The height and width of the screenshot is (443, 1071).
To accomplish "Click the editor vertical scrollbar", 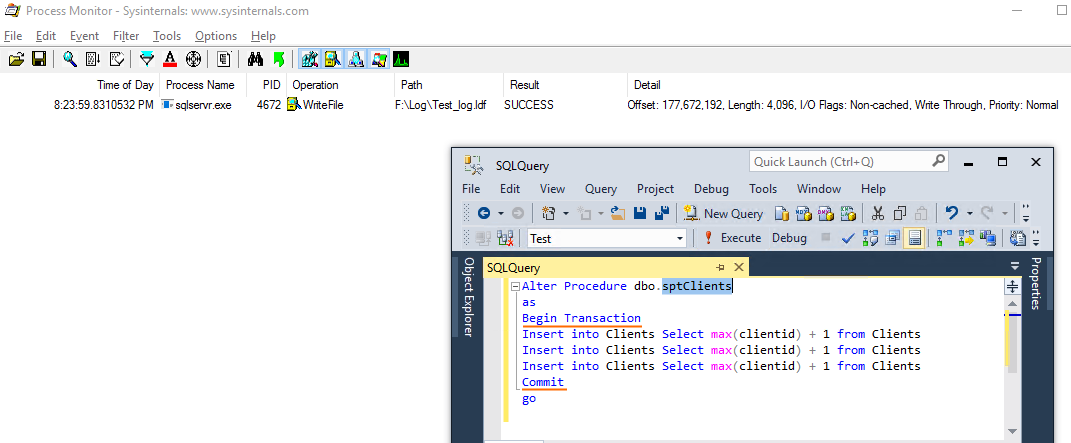I will click(1012, 365).
